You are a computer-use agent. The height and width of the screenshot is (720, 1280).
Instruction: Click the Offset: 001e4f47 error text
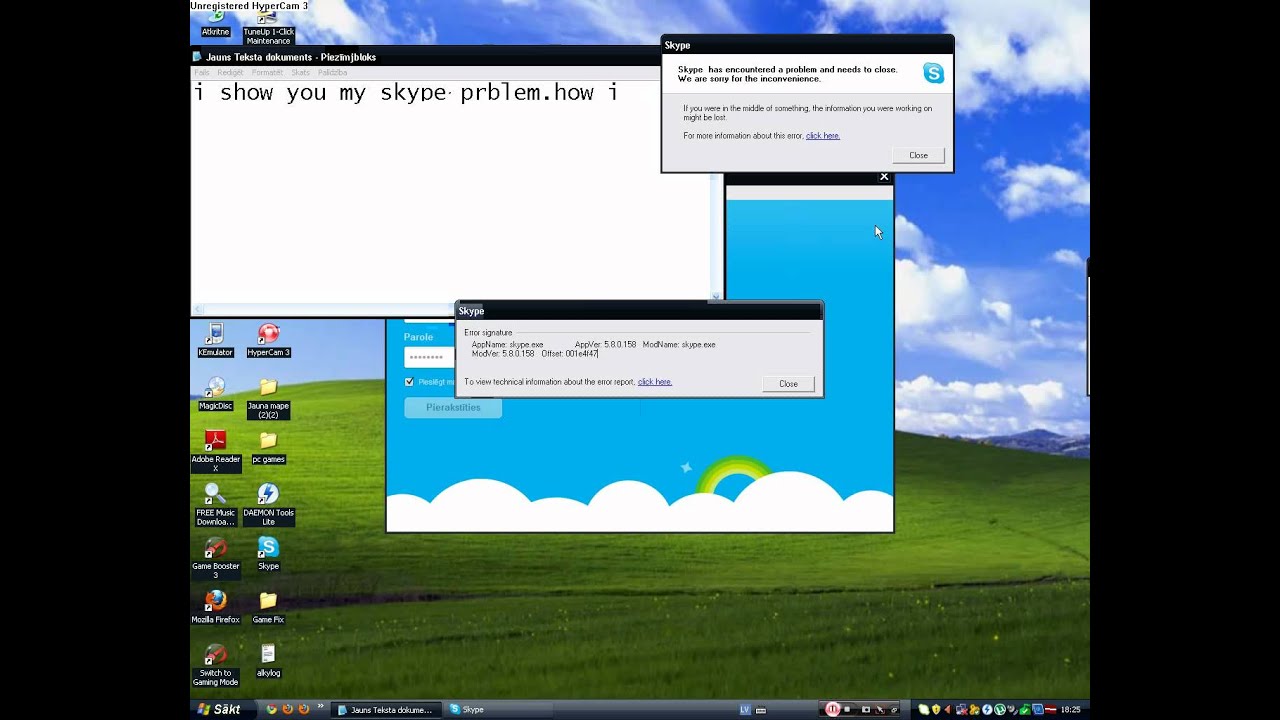pyautogui.click(x=570, y=353)
